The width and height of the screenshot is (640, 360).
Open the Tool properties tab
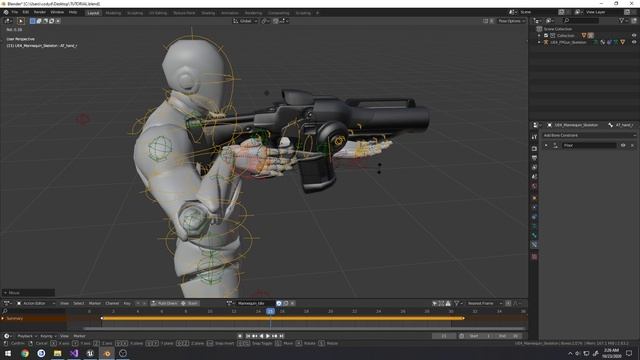[x=534, y=137]
